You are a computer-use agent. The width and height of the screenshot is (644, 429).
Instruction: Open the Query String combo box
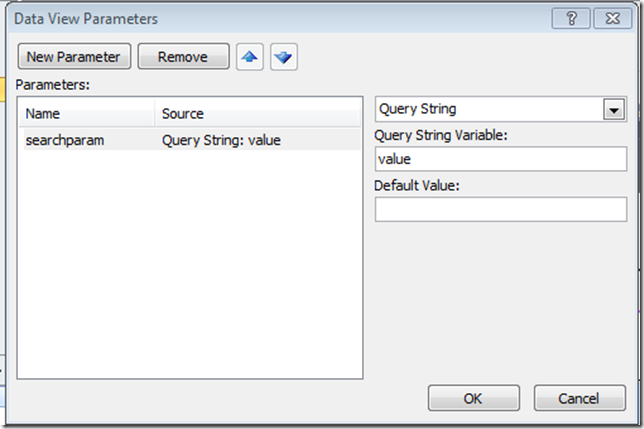click(x=501, y=109)
